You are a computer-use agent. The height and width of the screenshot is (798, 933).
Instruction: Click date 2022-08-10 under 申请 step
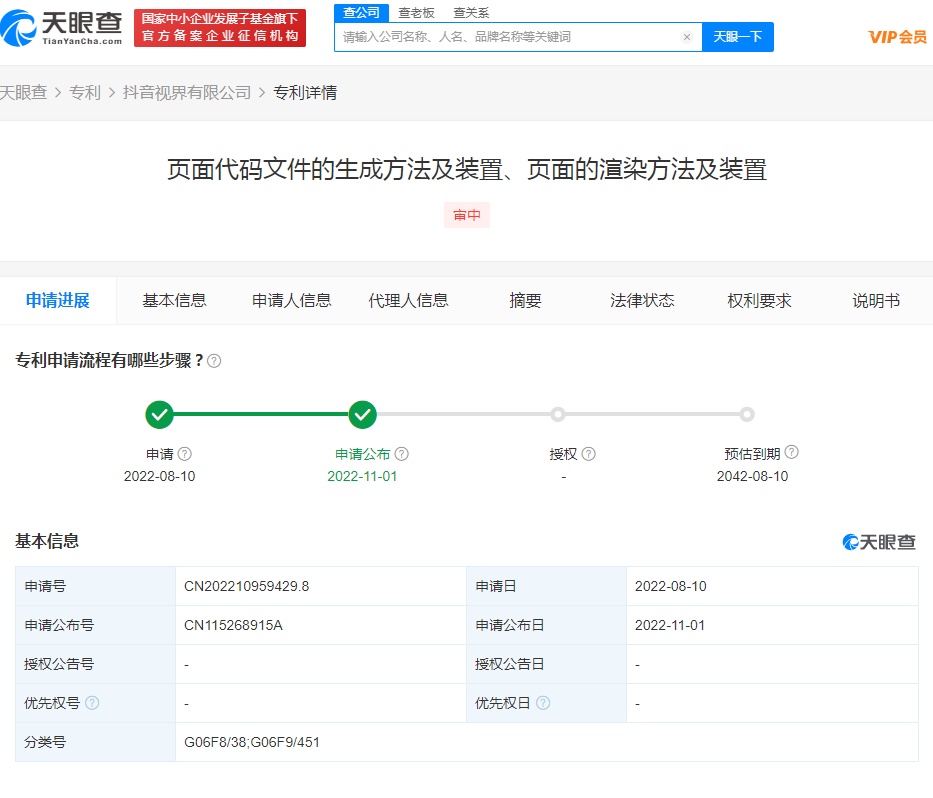coord(159,476)
